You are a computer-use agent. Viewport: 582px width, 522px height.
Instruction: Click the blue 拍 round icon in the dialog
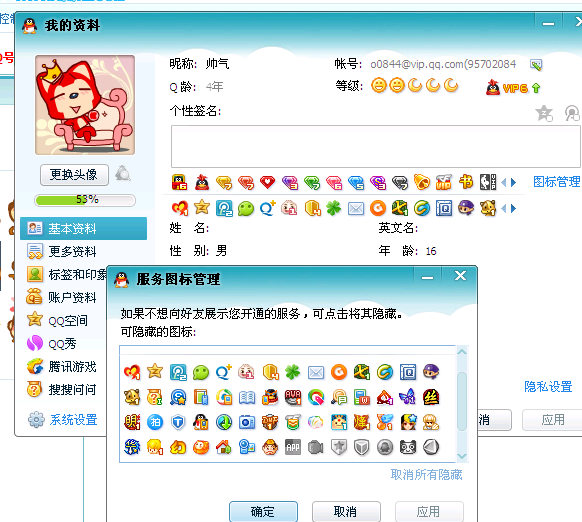click(x=155, y=423)
